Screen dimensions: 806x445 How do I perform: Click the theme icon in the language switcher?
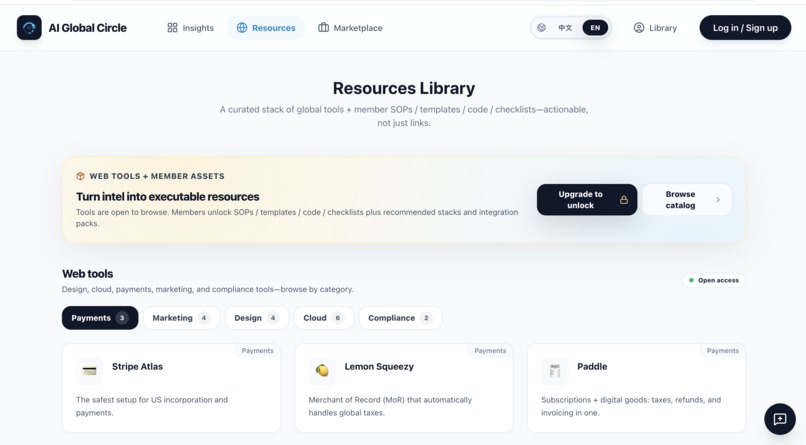pos(541,28)
